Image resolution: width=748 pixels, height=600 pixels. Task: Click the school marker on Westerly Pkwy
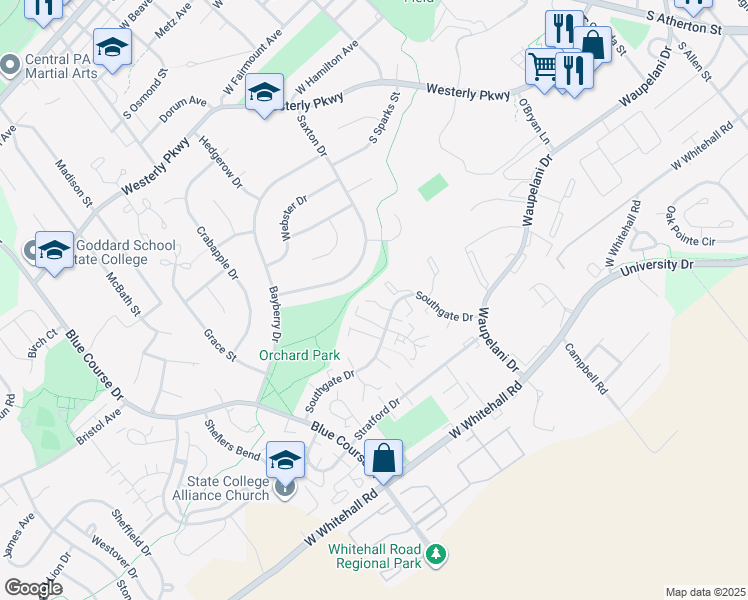pyautogui.click(x=264, y=93)
